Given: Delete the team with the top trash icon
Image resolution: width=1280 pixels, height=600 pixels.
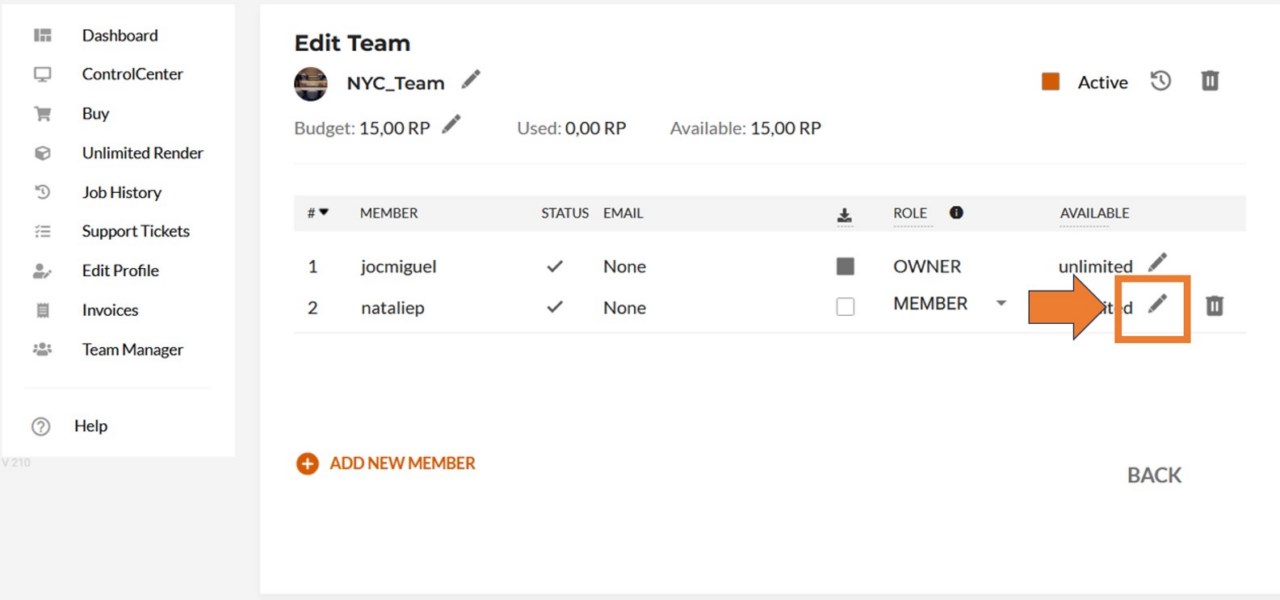Looking at the screenshot, I should tap(1210, 81).
